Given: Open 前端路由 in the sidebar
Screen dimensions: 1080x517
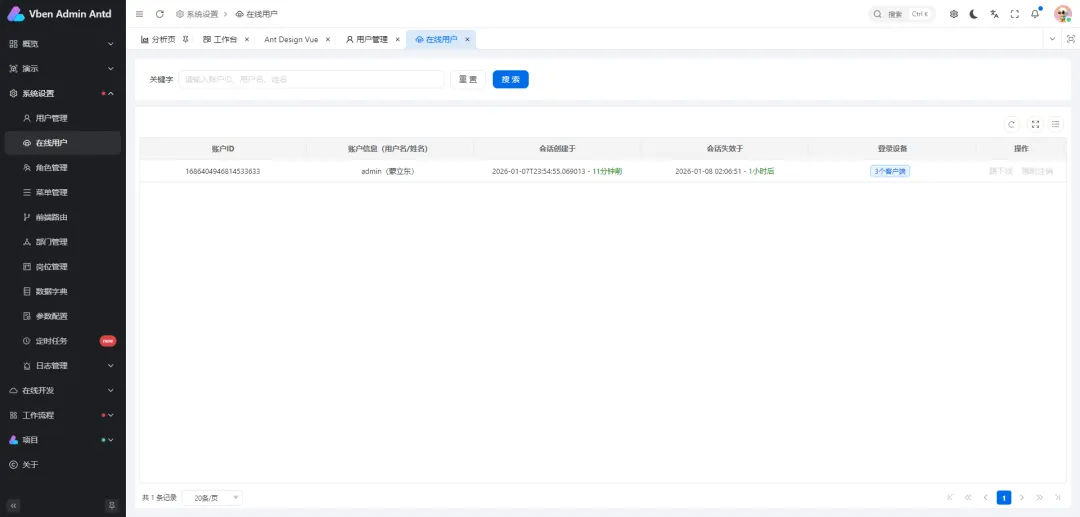Looking at the screenshot, I should tap(63, 217).
